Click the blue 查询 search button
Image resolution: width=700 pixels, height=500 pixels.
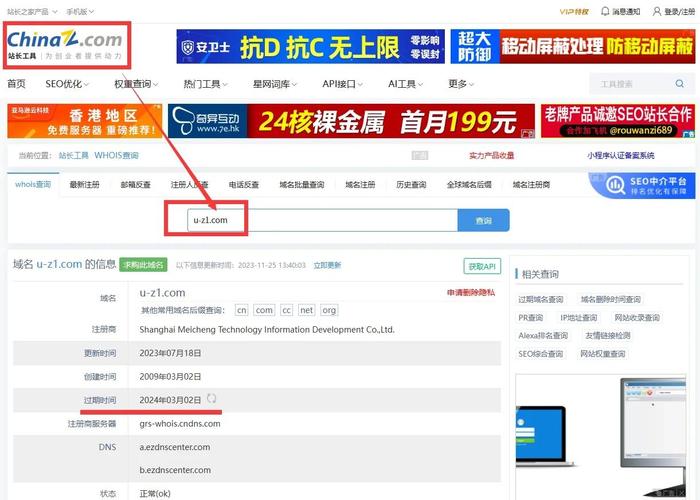click(x=483, y=221)
